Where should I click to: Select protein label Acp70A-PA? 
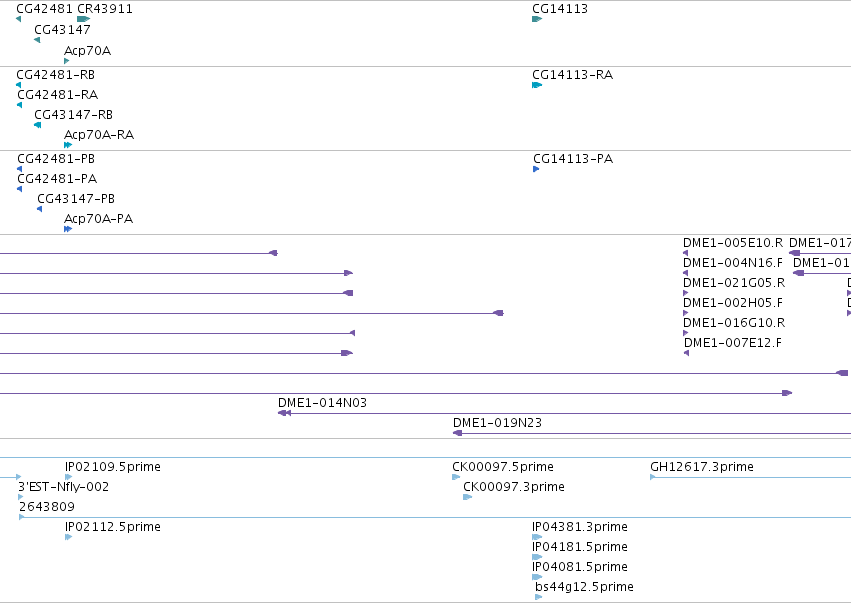(x=98, y=219)
